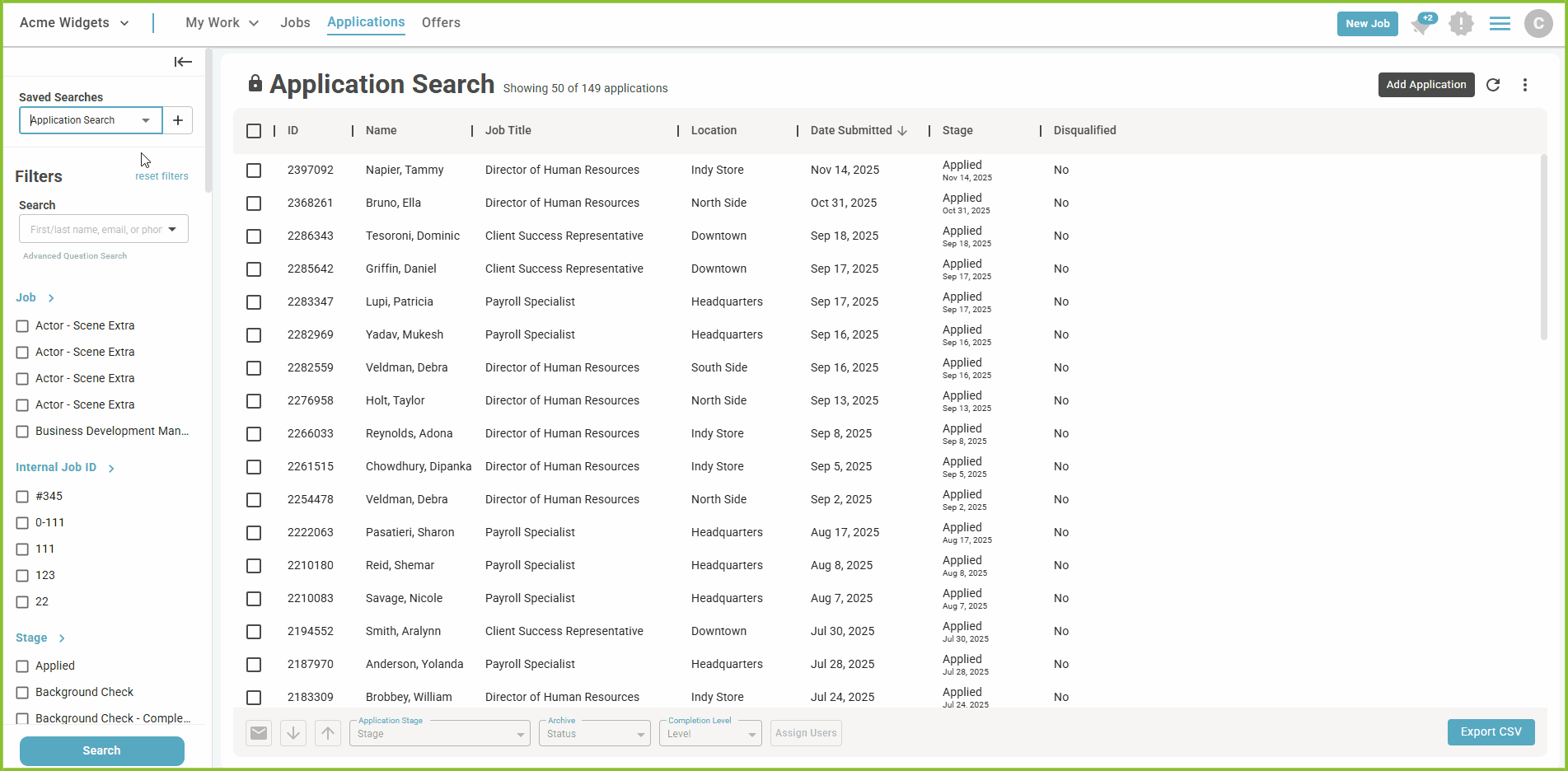Click the alert exclamation badge icon

pos(1461,24)
